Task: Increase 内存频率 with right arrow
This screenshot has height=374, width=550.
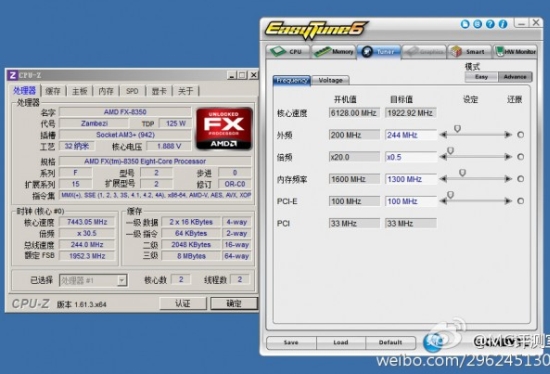Action: point(508,179)
